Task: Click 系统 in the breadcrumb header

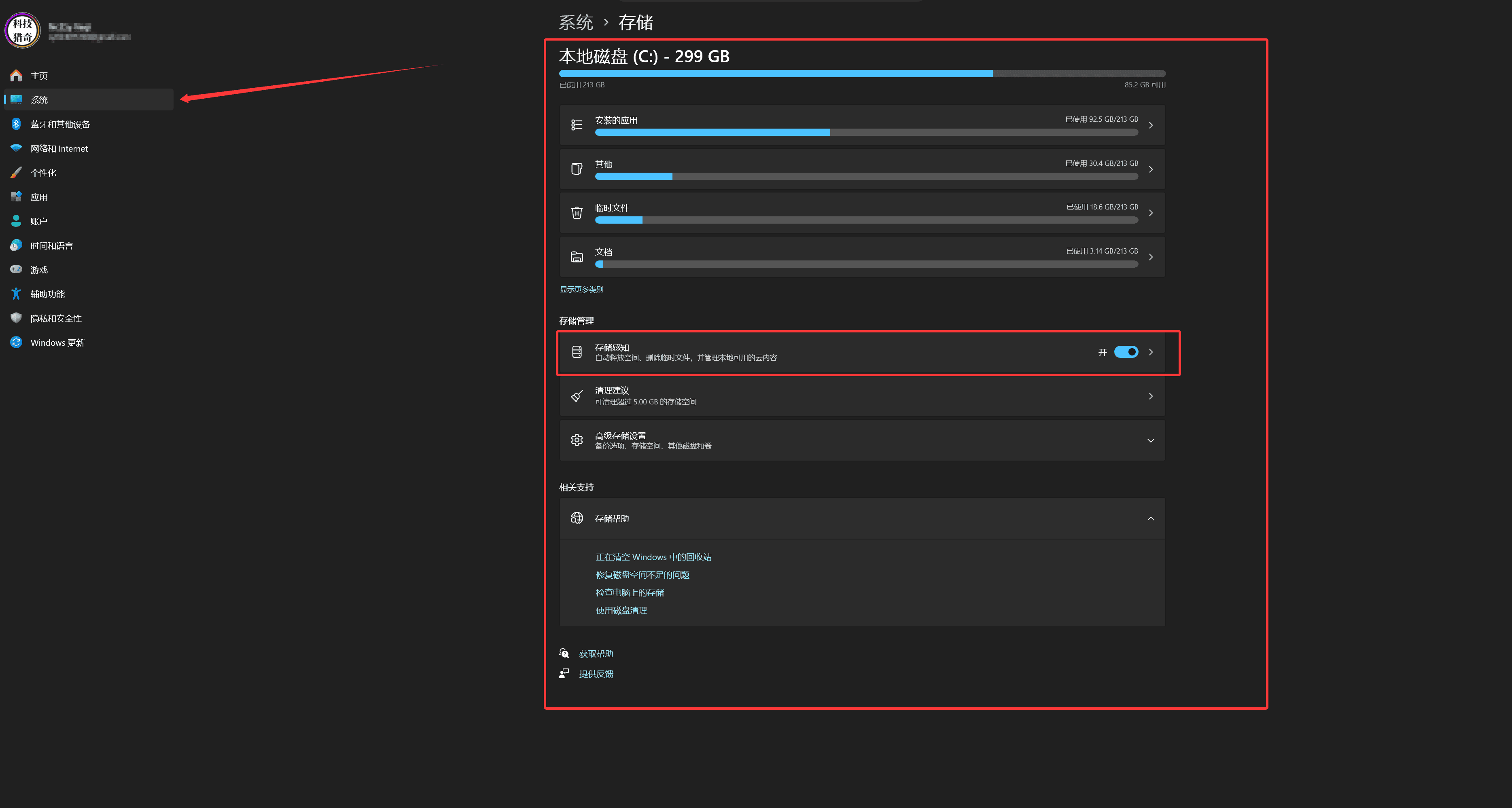Action: click(576, 22)
